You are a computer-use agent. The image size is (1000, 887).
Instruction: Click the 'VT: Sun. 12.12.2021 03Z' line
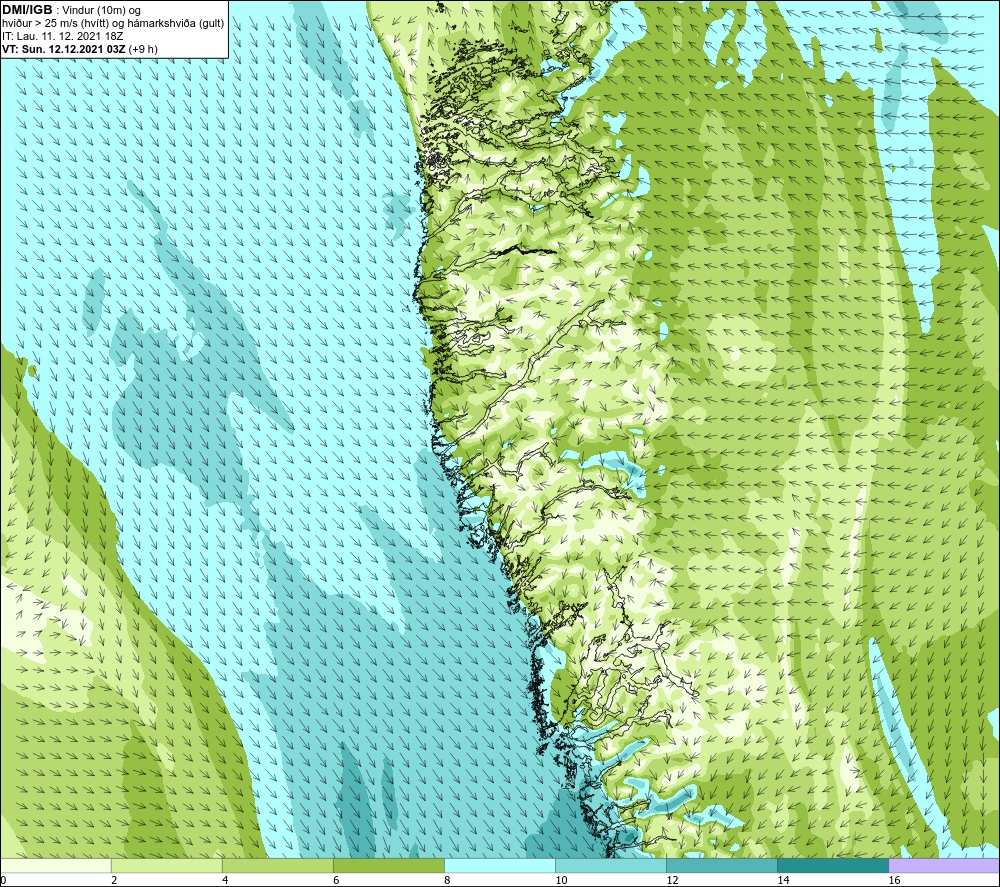64,49
